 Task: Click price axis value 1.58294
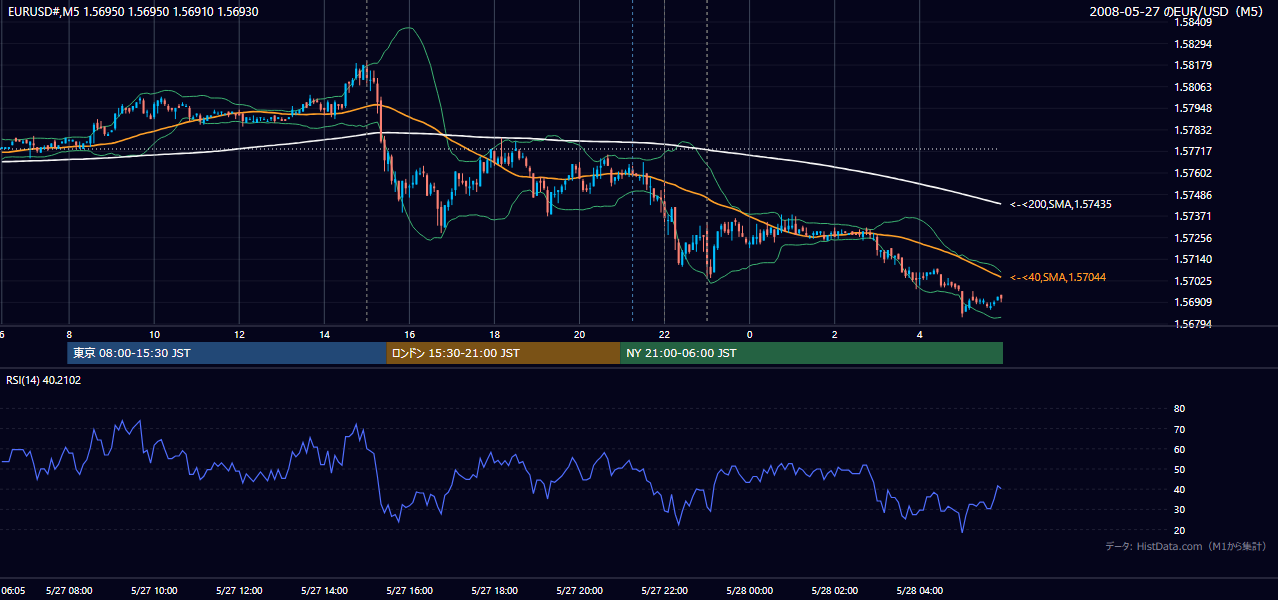point(1195,44)
